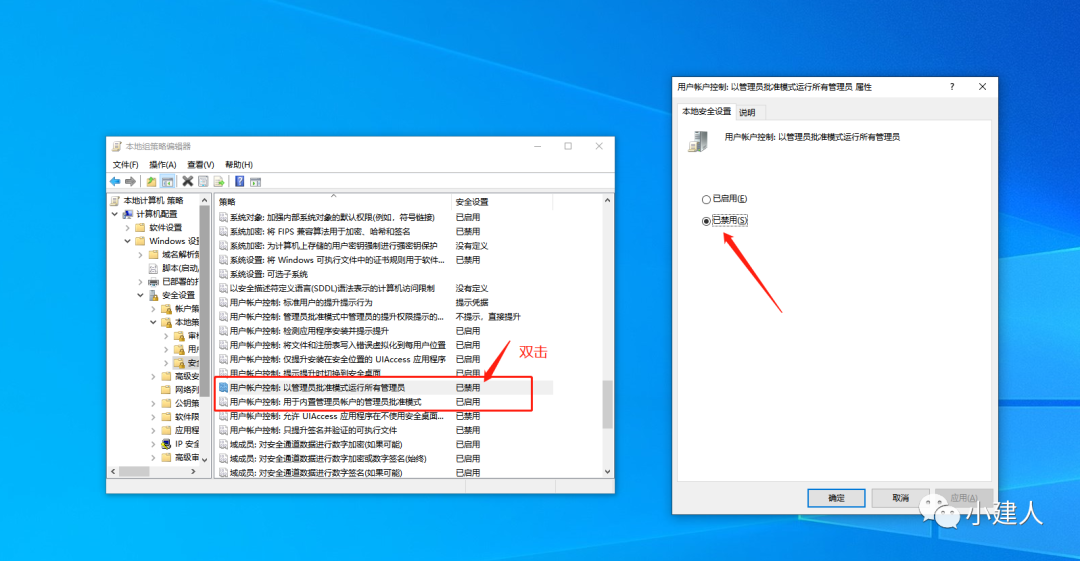Collapse the 计算机配置 node

coord(115,214)
